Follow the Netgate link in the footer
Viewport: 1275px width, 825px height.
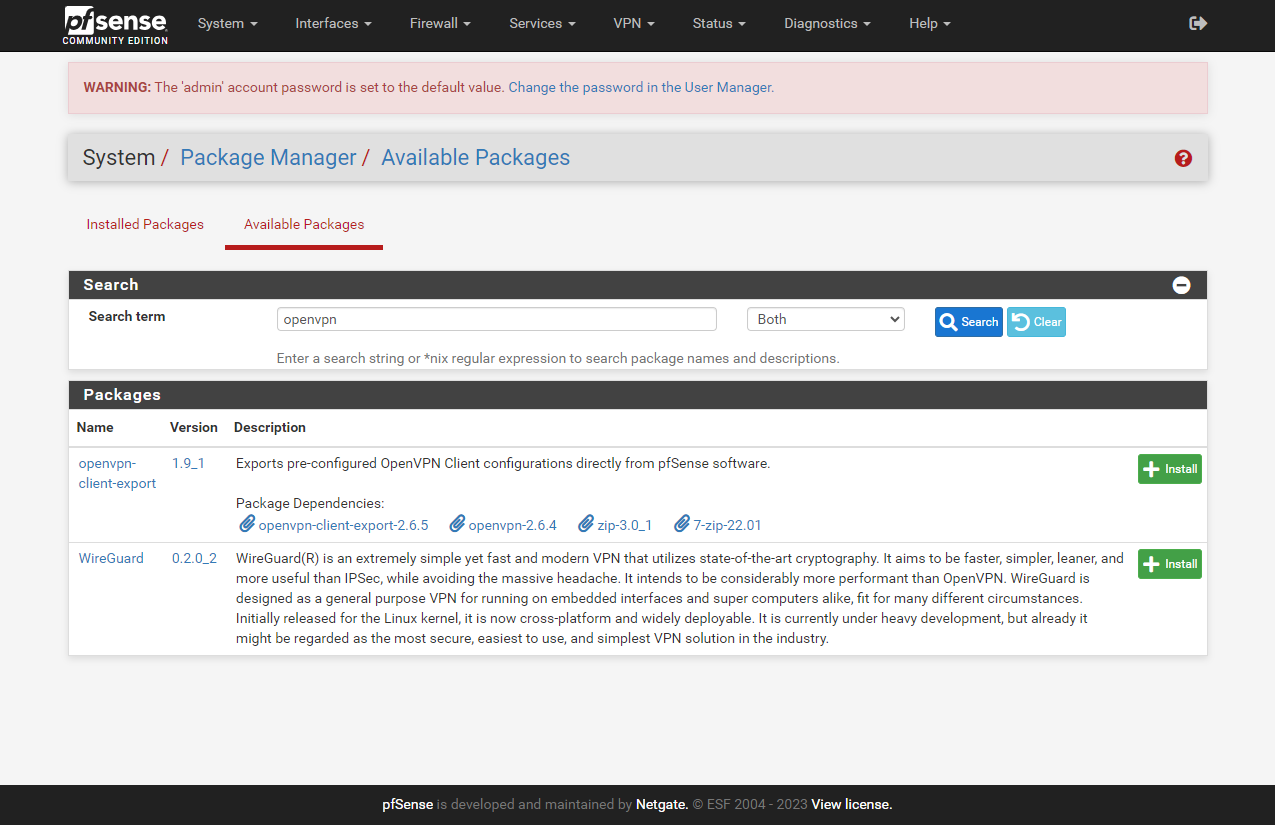(660, 804)
